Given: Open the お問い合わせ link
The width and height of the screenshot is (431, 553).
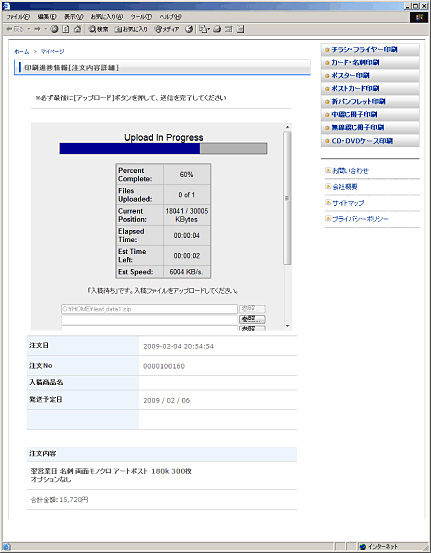Looking at the screenshot, I should pos(350,171).
